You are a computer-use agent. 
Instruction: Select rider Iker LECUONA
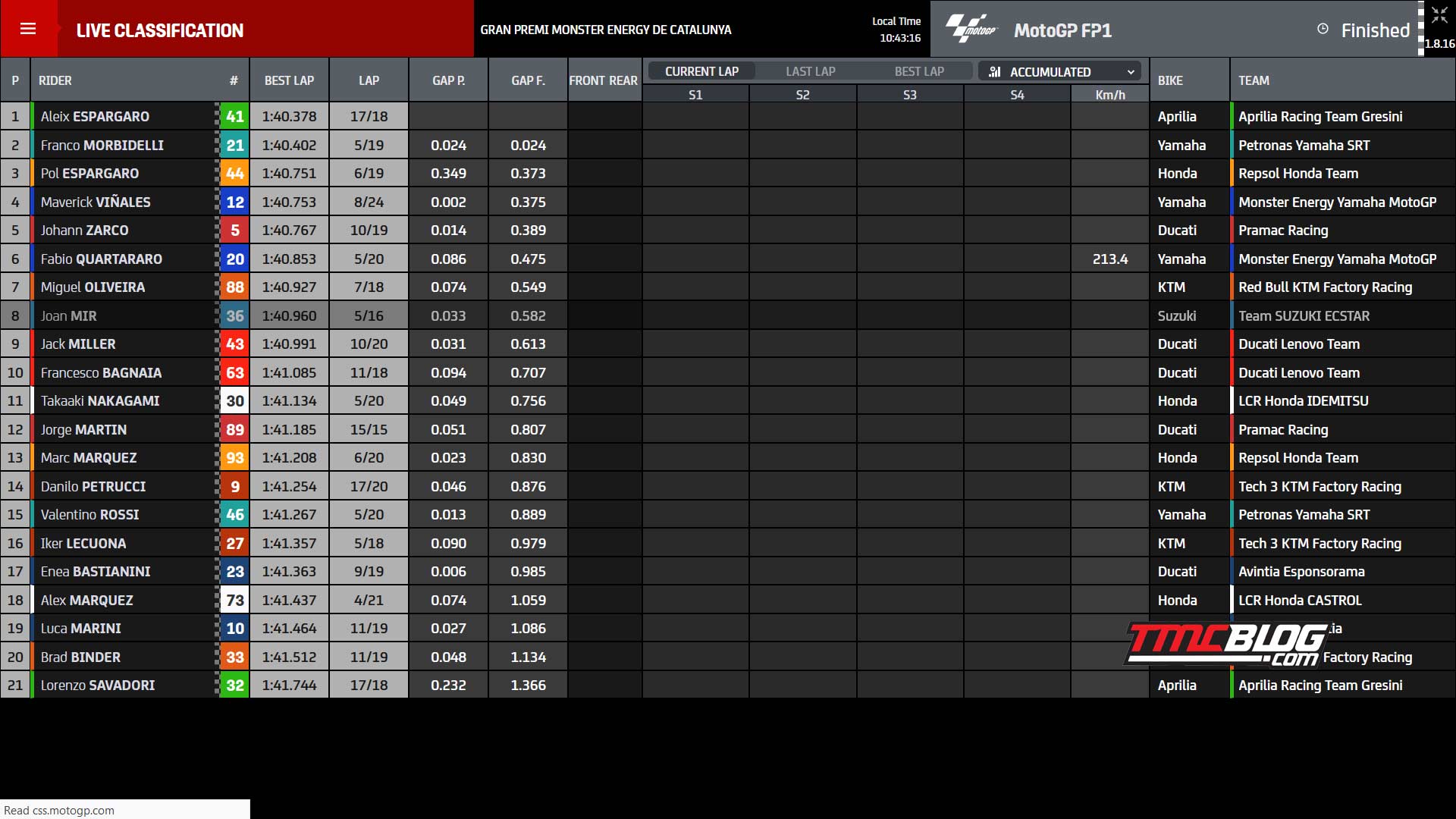coord(83,543)
